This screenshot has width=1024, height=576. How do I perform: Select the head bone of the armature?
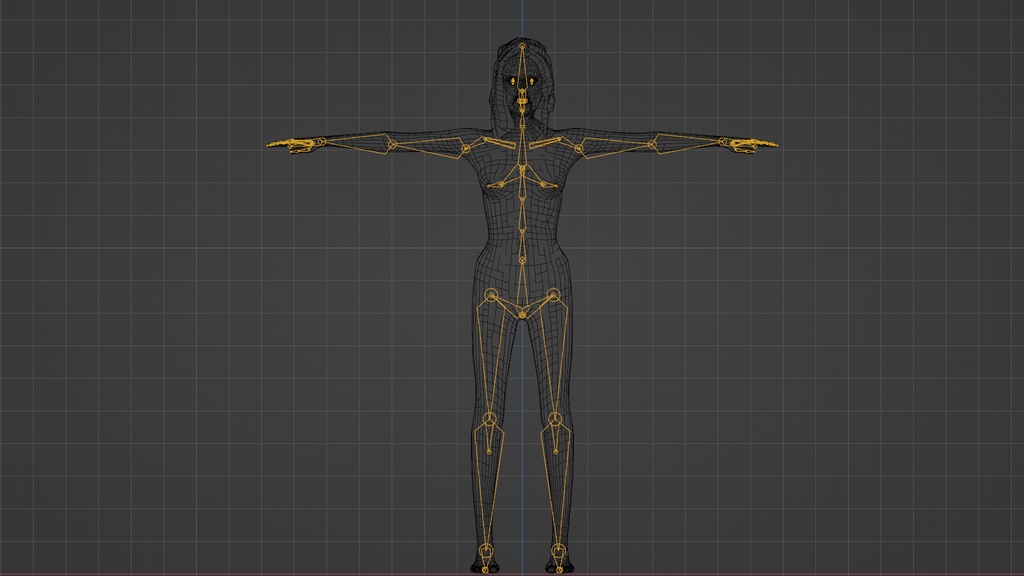click(522, 47)
